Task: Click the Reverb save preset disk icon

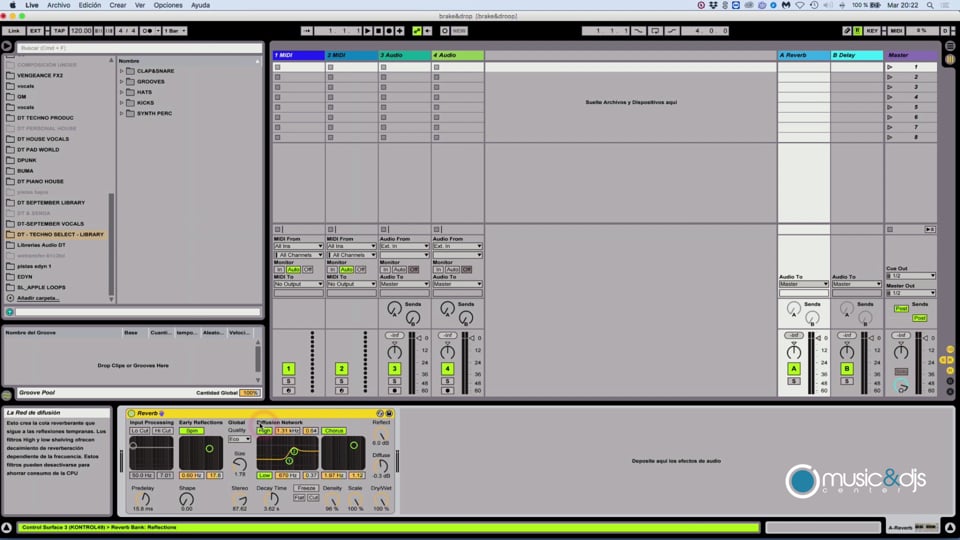Action: [389, 413]
